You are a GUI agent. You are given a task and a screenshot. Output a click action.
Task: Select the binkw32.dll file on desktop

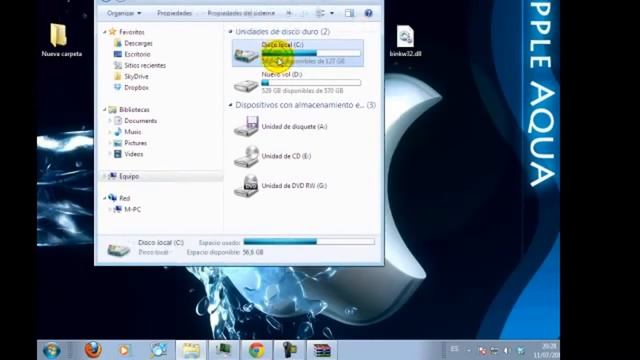pyautogui.click(x=405, y=41)
